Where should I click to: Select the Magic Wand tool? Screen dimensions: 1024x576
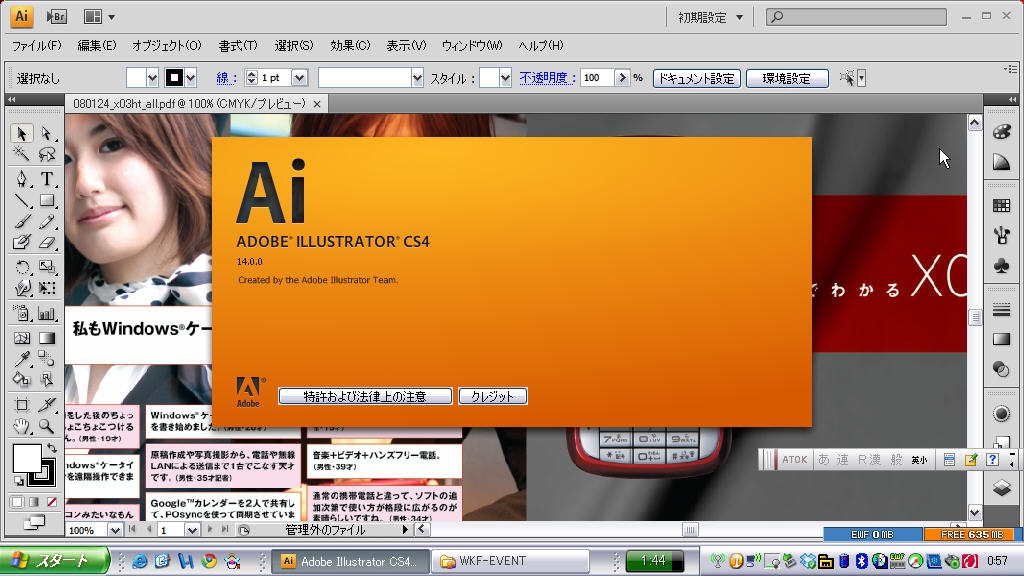(22, 154)
